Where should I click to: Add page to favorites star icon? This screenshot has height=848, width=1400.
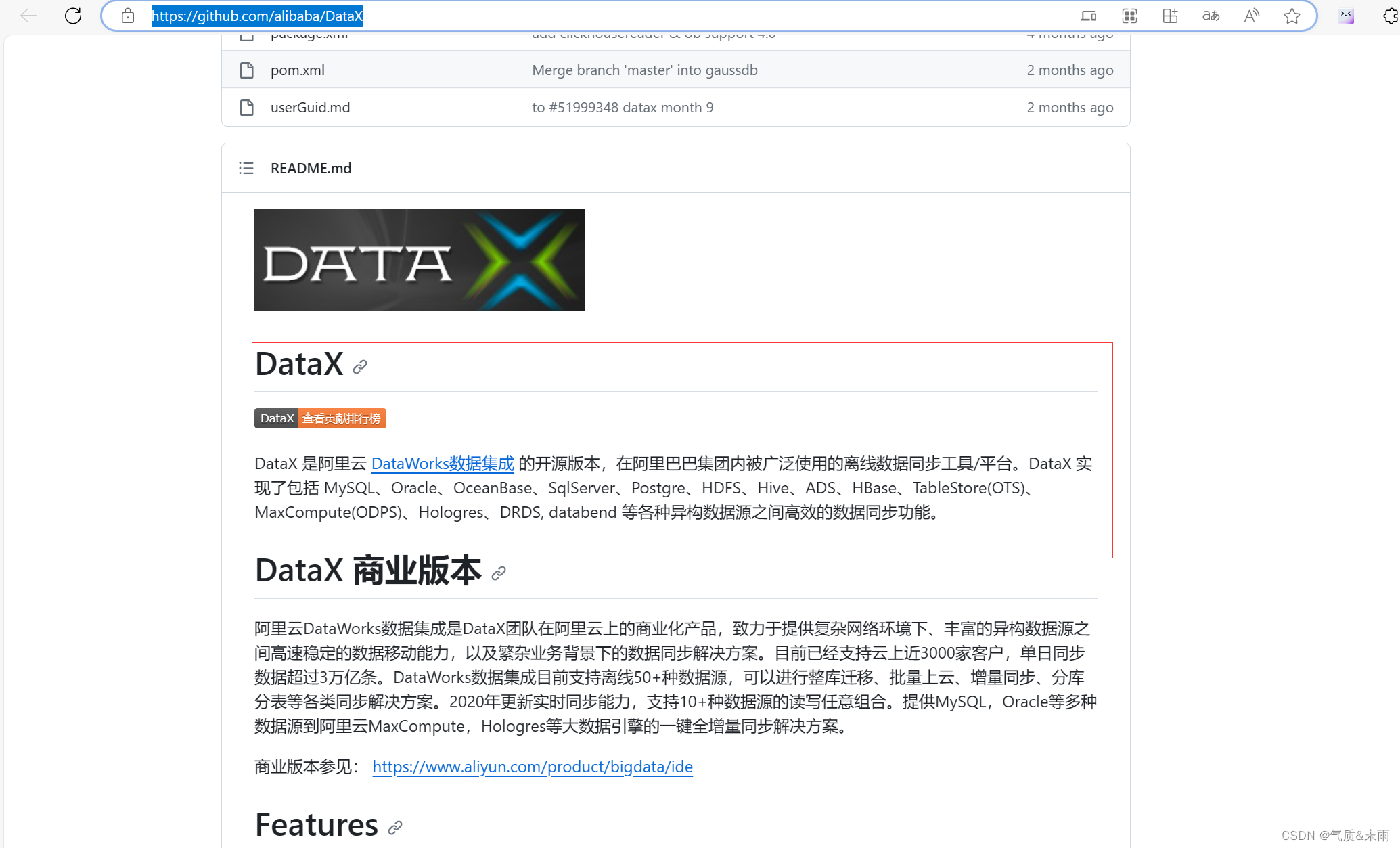pos(1292,16)
